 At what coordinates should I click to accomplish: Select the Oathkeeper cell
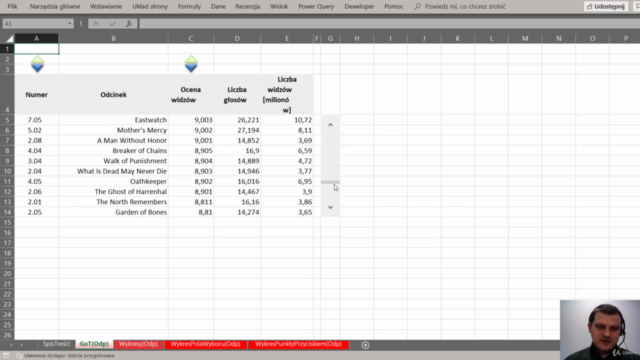pyautogui.click(x=113, y=181)
